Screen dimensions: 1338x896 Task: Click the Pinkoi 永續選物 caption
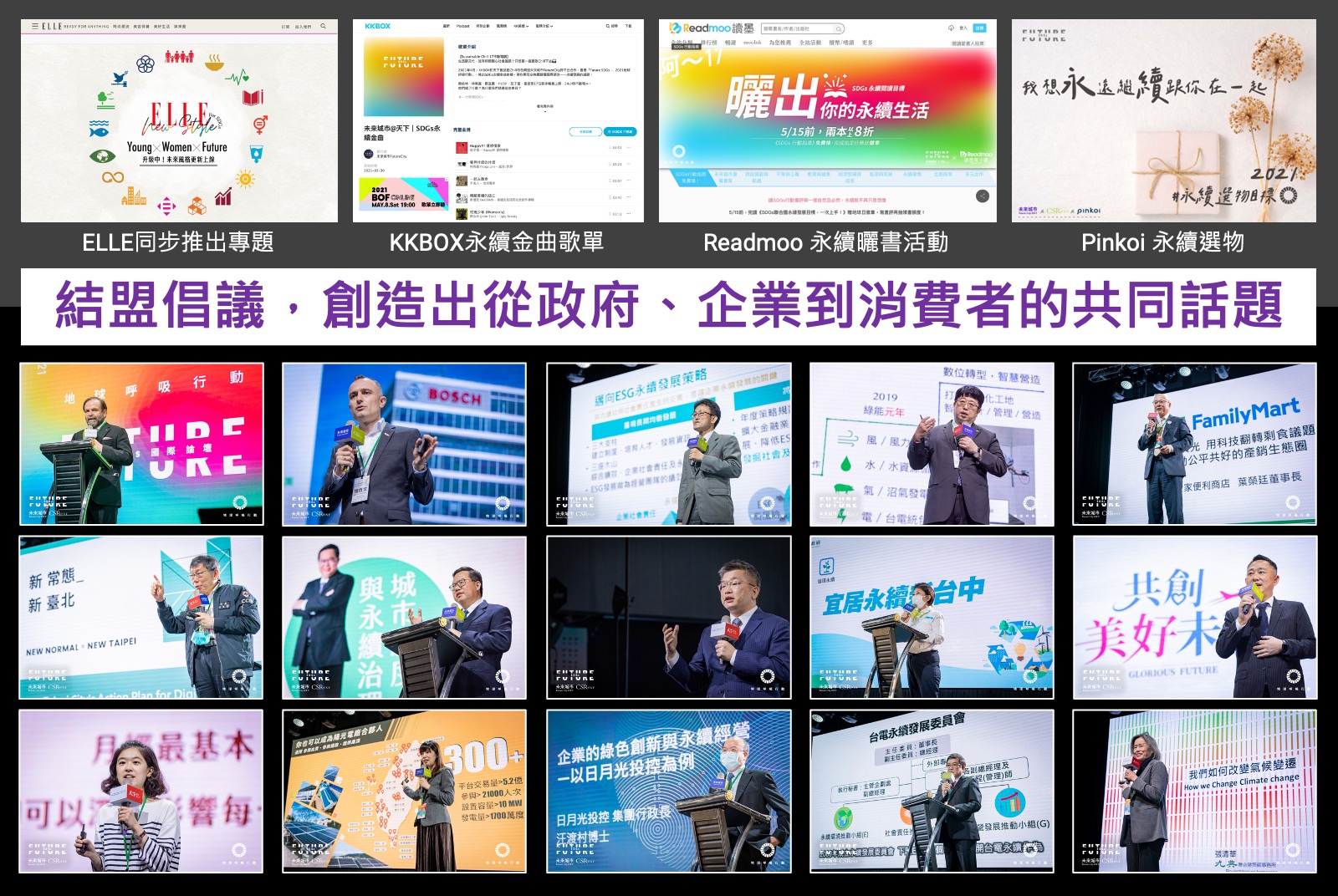click(x=1163, y=242)
